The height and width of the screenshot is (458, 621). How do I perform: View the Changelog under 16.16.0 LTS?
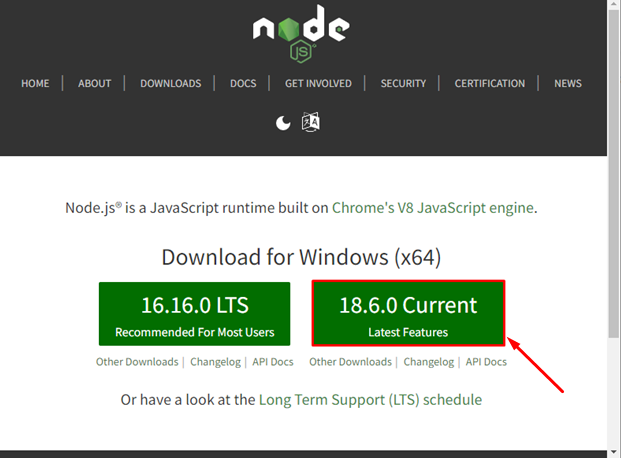coord(215,362)
